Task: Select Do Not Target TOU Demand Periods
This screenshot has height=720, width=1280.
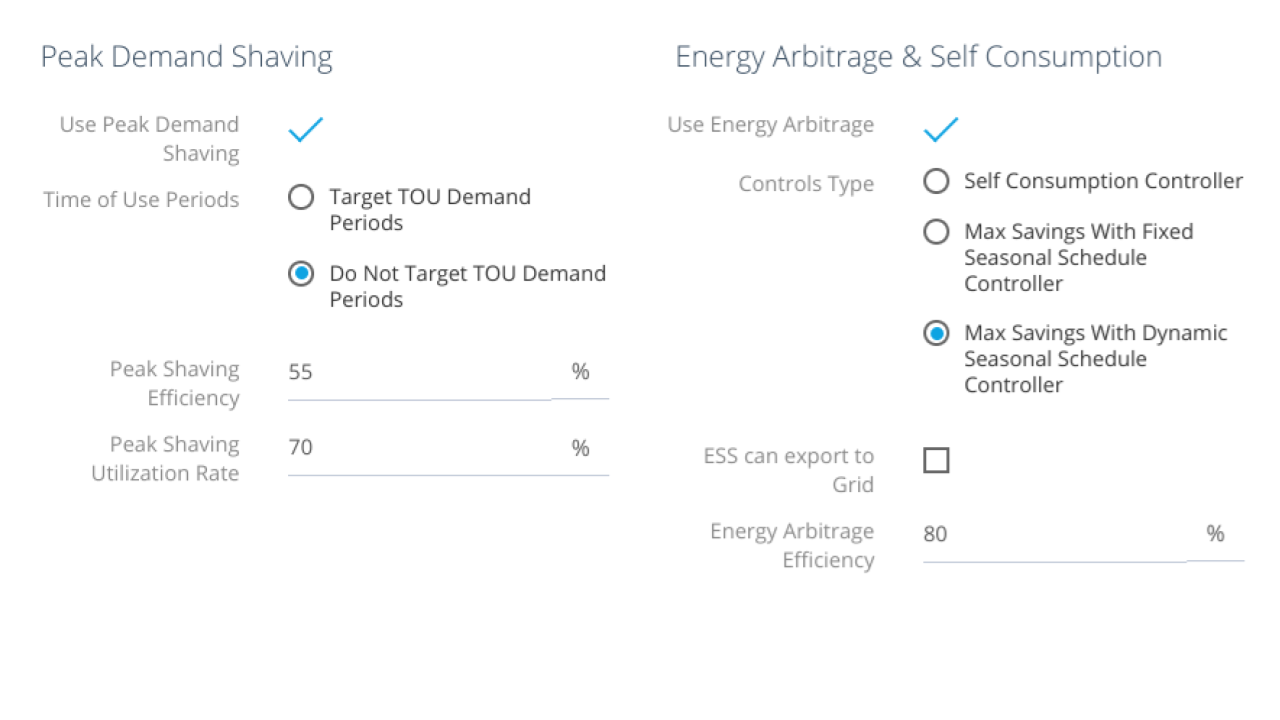Action: (x=301, y=274)
